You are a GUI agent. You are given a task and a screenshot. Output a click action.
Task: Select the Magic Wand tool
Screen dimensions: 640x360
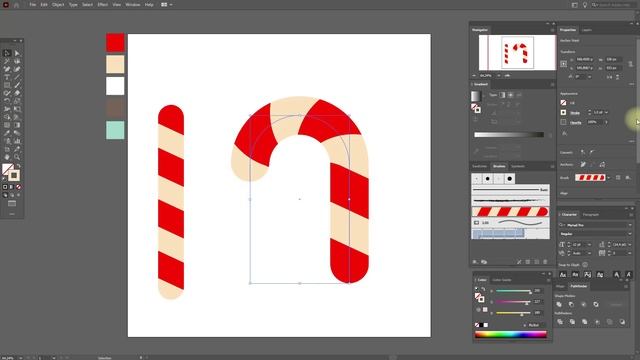(x=7, y=61)
